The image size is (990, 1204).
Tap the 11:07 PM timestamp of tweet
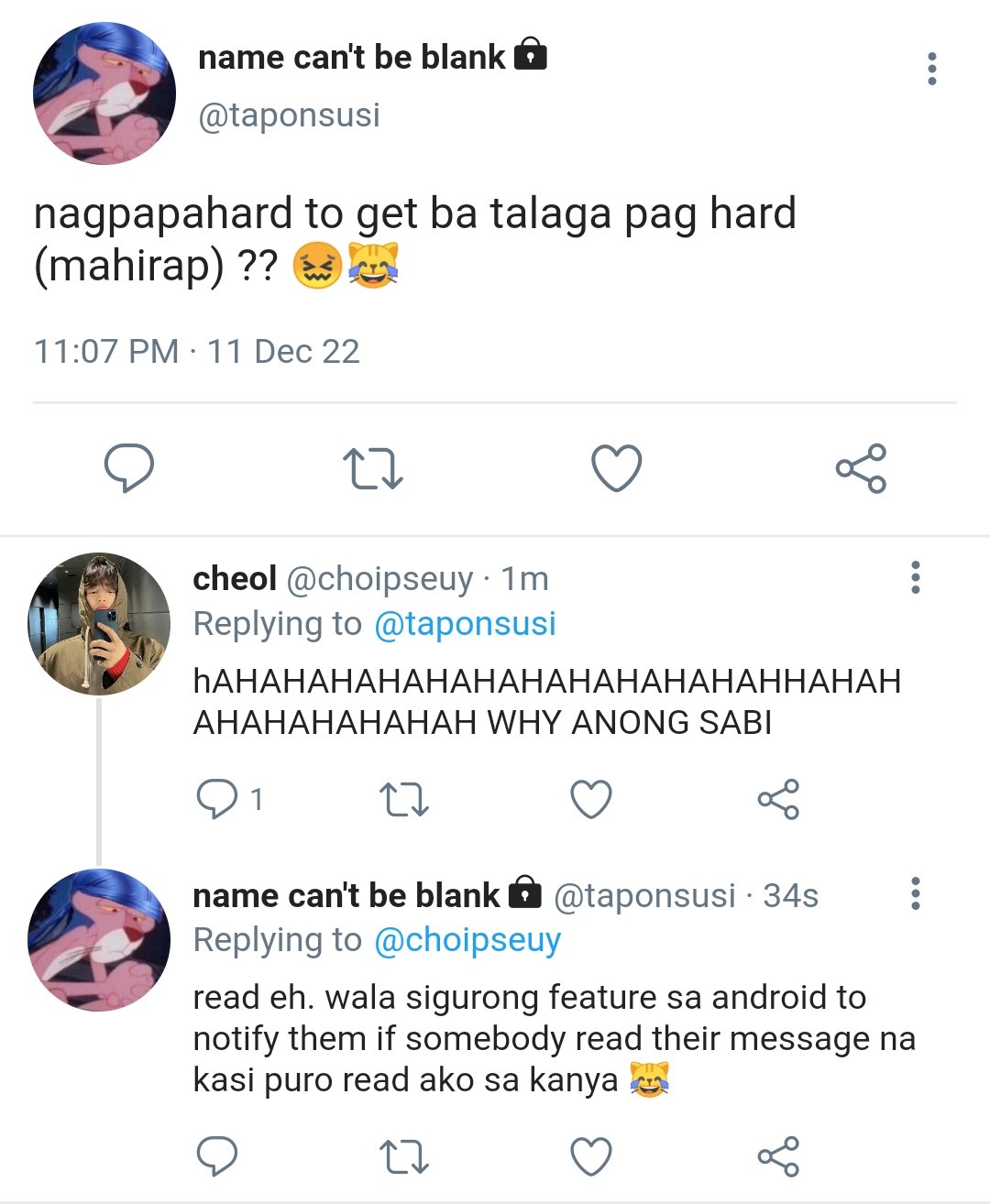tap(106, 351)
